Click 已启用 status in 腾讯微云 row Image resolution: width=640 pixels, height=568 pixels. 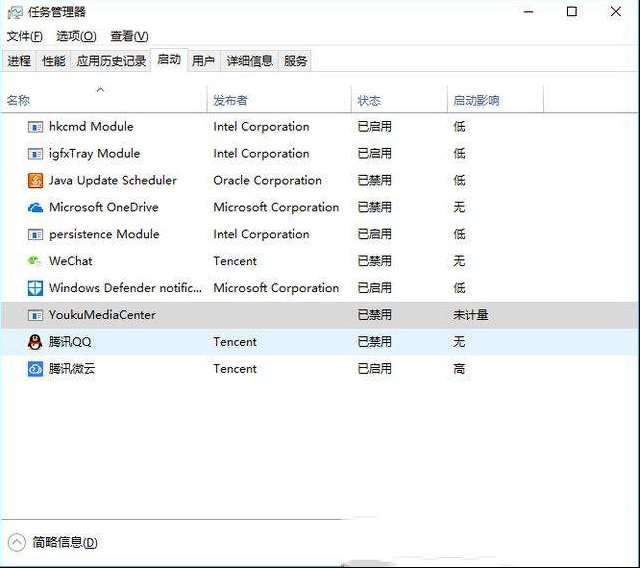(374, 369)
